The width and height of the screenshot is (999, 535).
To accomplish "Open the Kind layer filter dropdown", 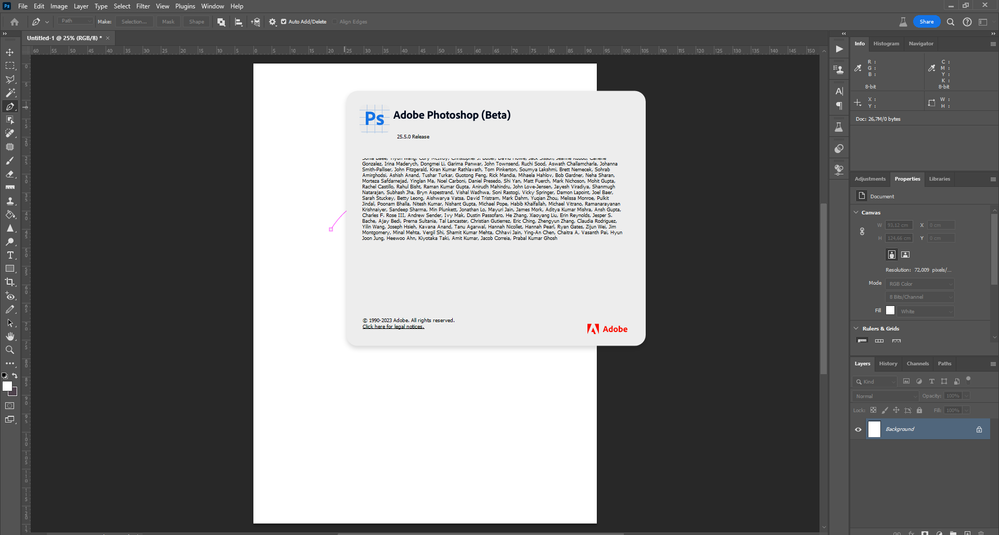I will tap(874, 382).
